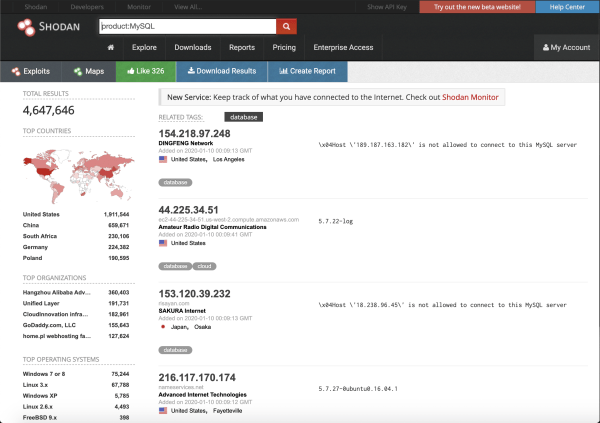Open the Reports page
The width and height of the screenshot is (600, 423).
tap(242, 47)
